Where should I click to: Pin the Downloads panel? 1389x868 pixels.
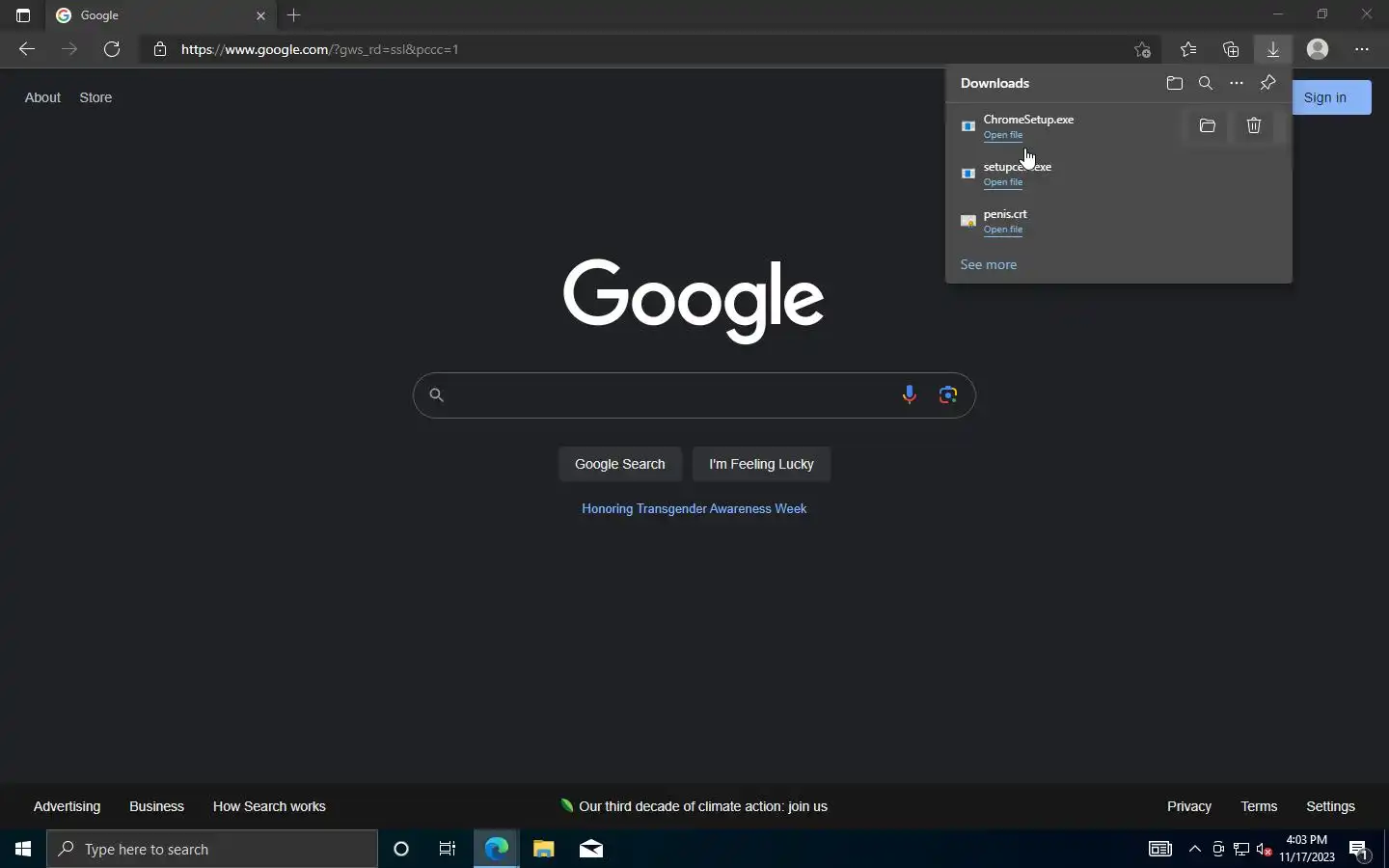pos(1268,83)
